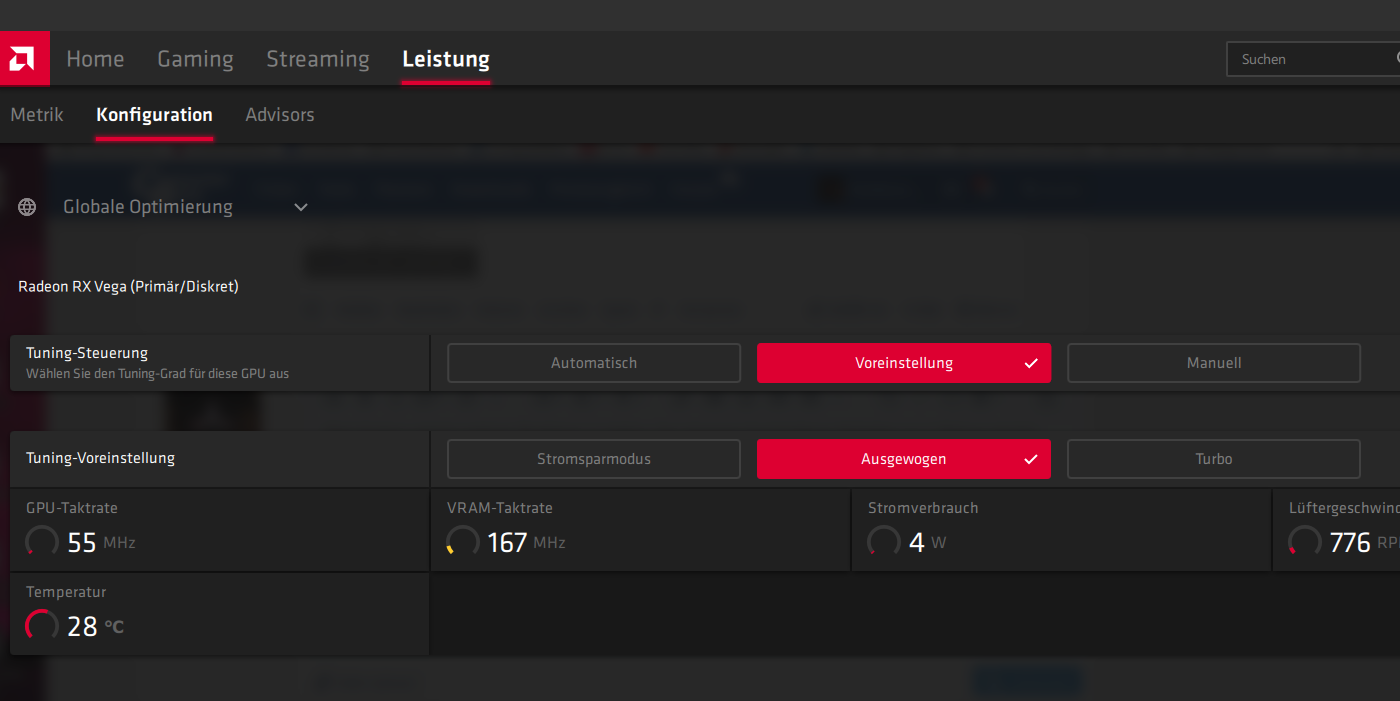Choose the Stromsparmodus preset
The width and height of the screenshot is (1400, 701).
click(x=594, y=459)
